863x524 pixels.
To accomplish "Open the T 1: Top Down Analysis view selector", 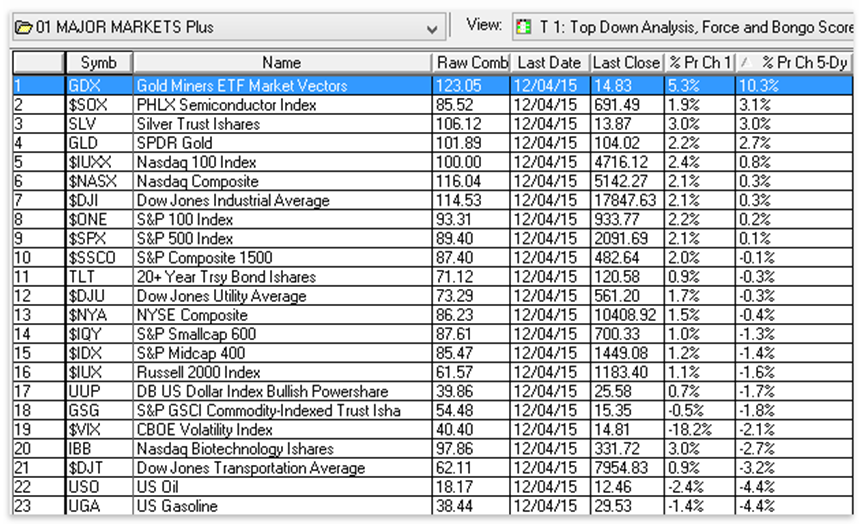I will (682, 27).
